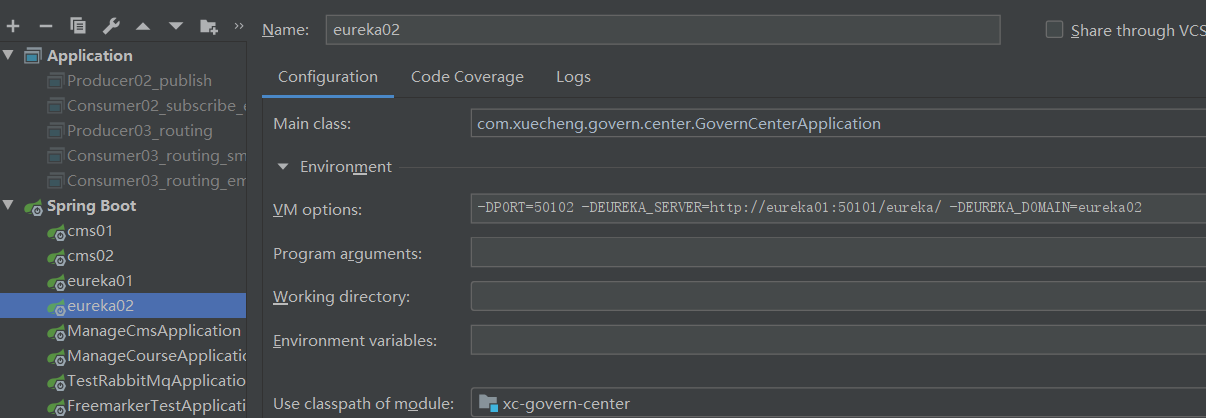
Task: Collapse the Environment section
Action: coord(283,167)
